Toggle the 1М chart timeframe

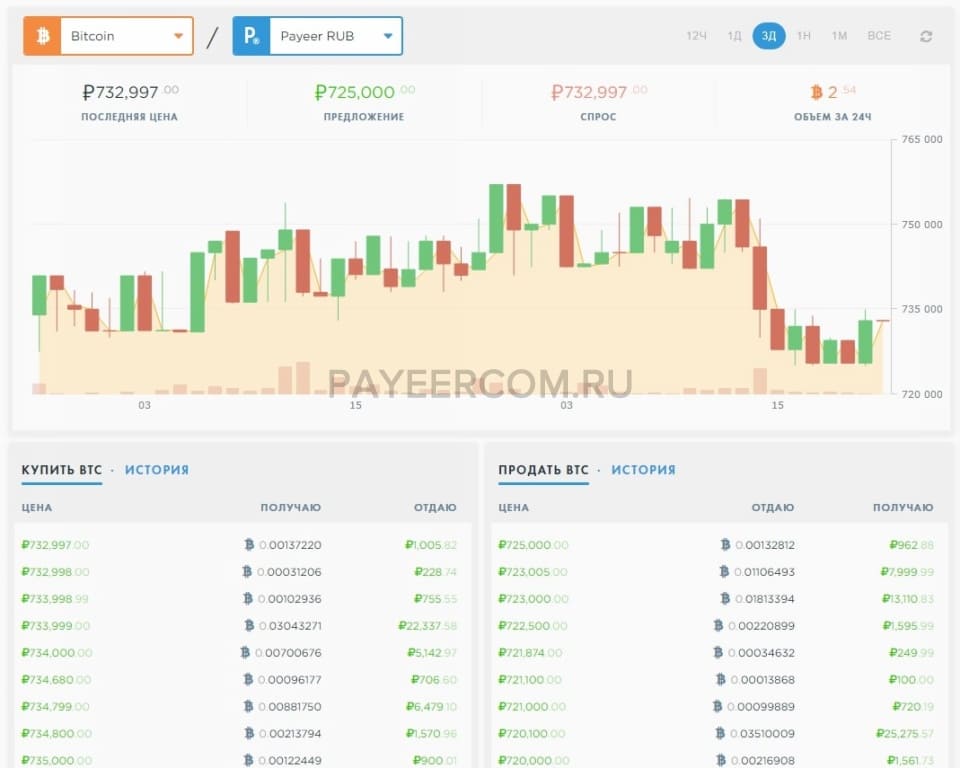[840, 35]
